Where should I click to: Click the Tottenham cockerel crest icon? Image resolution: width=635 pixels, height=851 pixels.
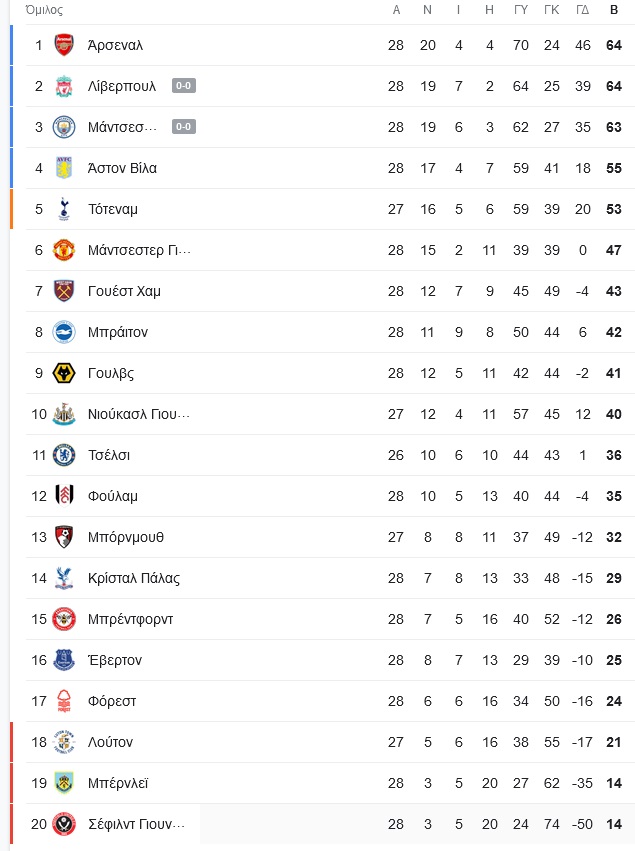pyautogui.click(x=64, y=209)
